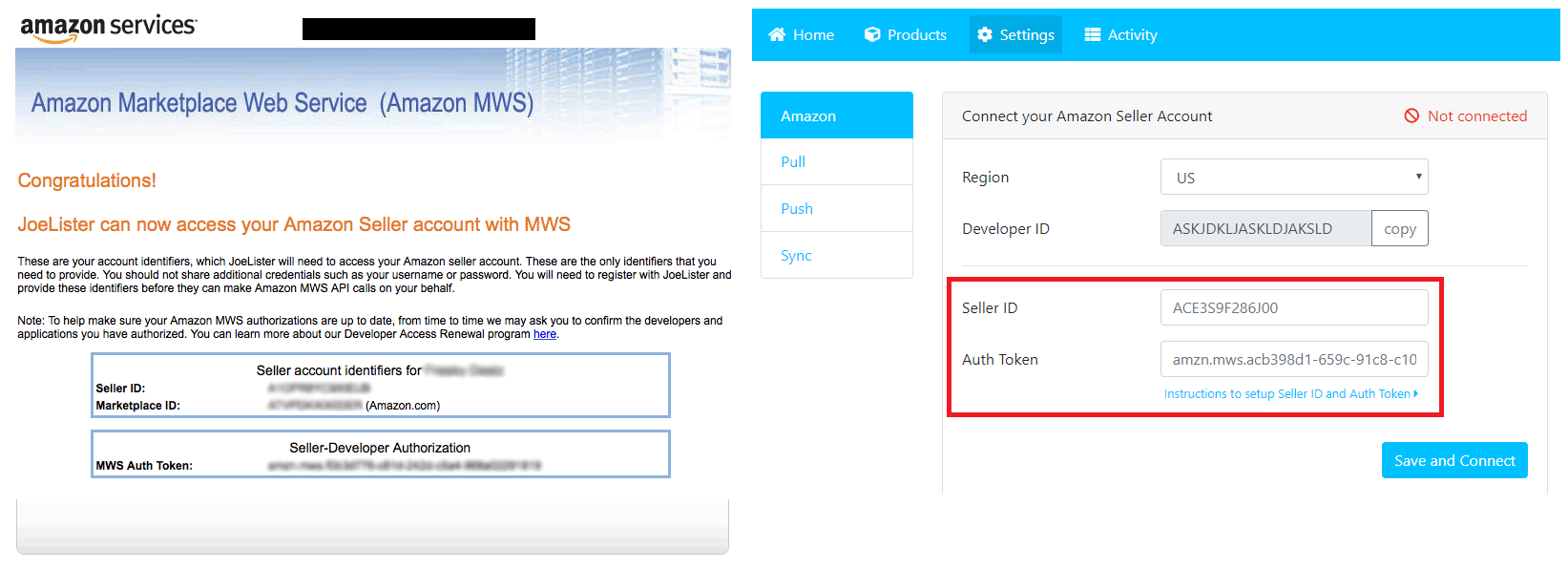
Task: Click the Settings gear icon
Action: [985, 34]
